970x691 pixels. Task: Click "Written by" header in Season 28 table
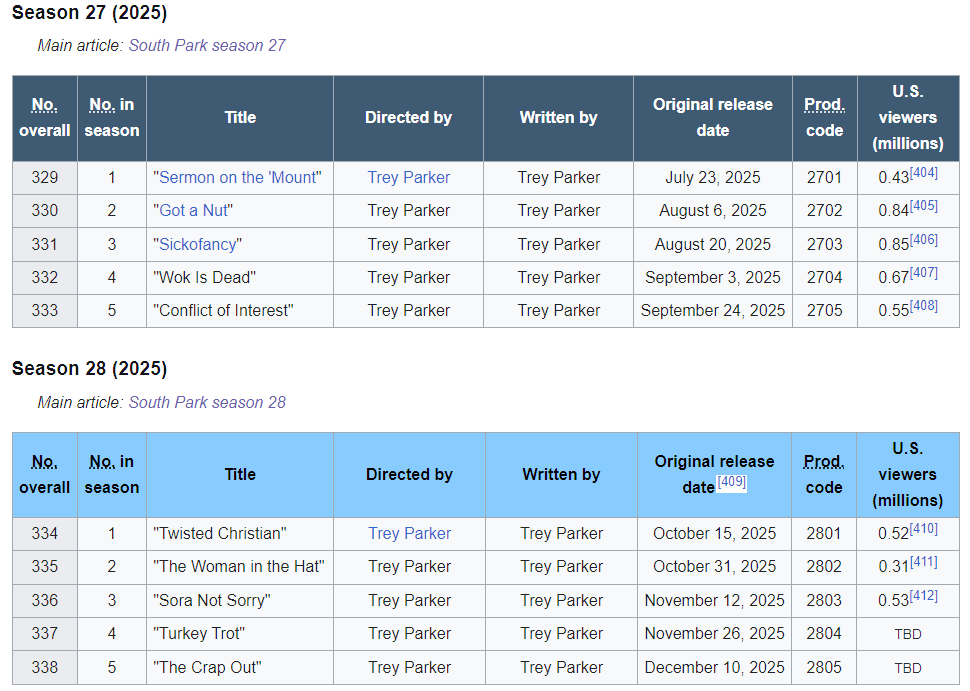tap(561, 474)
